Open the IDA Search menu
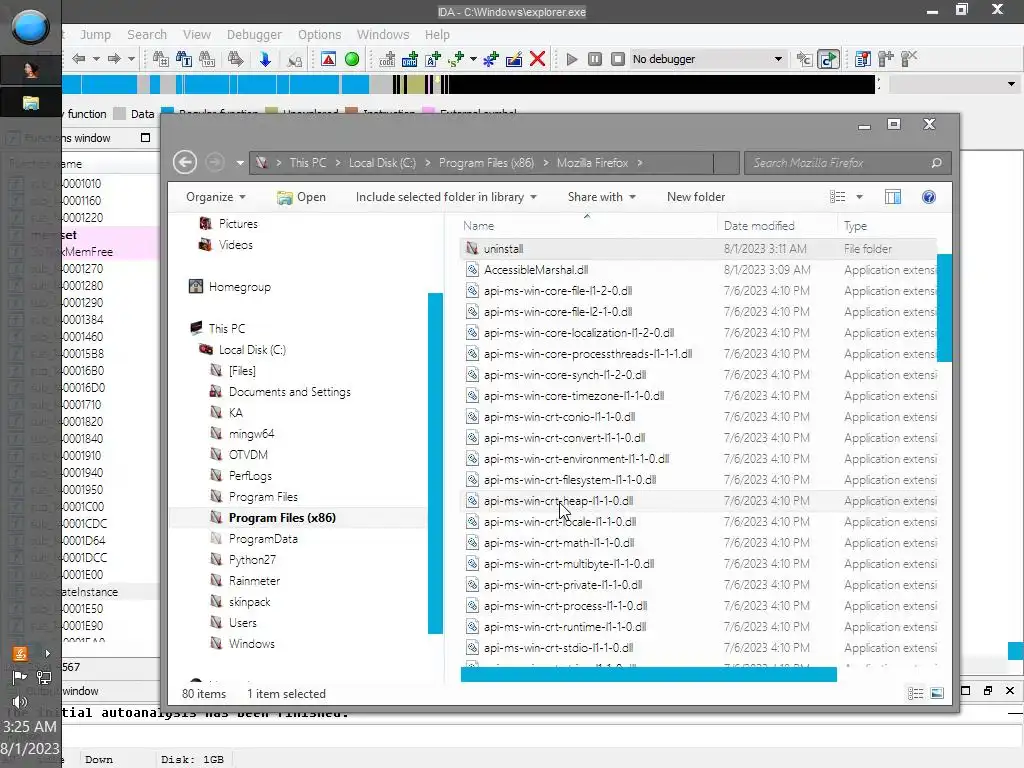The width and height of the screenshot is (1024, 768). click(147, 35)
